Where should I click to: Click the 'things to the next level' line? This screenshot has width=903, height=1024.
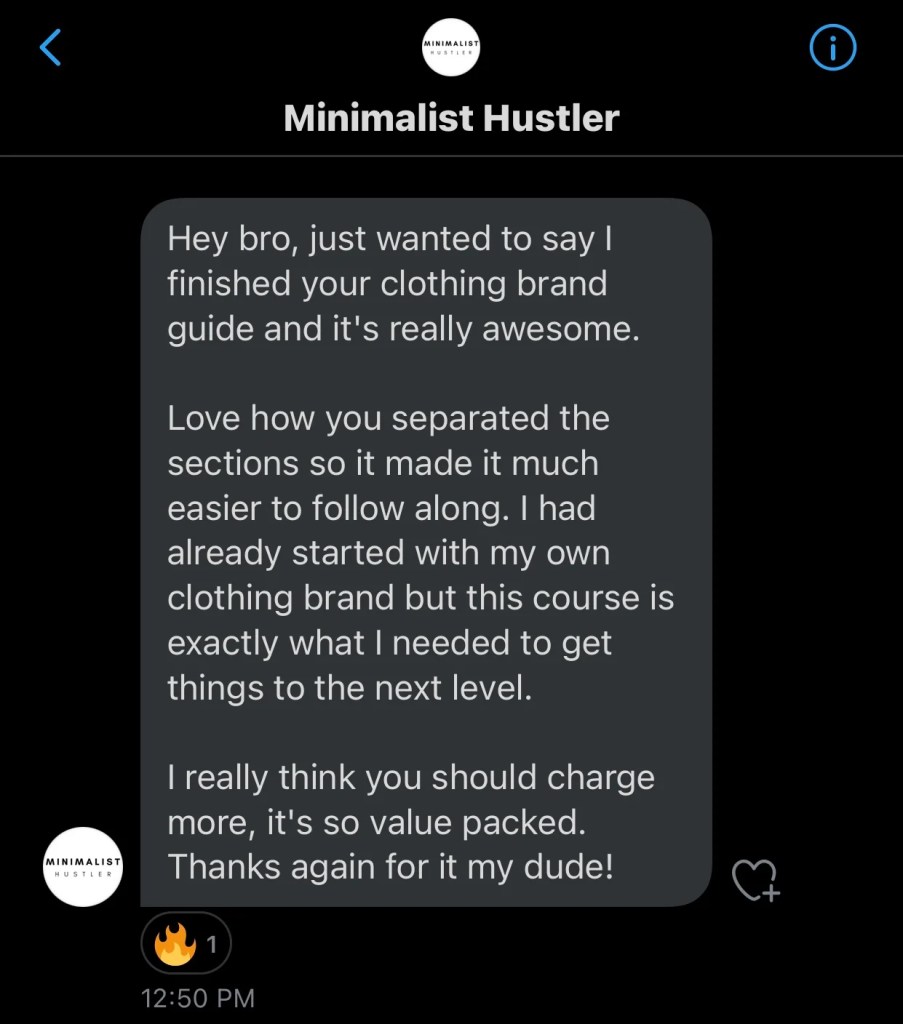pos(350,688)
